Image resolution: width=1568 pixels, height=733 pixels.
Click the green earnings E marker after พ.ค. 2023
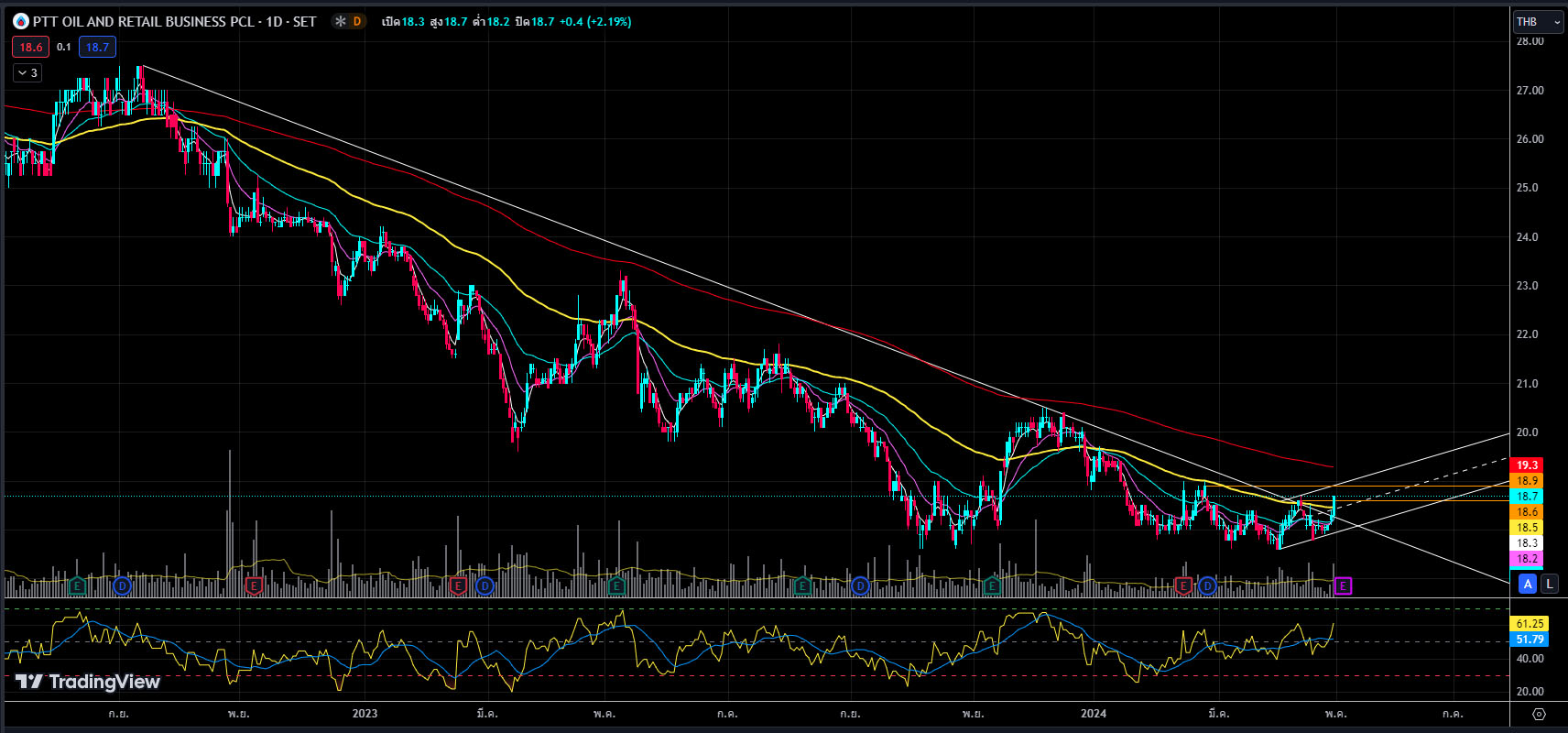tap(615, 585)
